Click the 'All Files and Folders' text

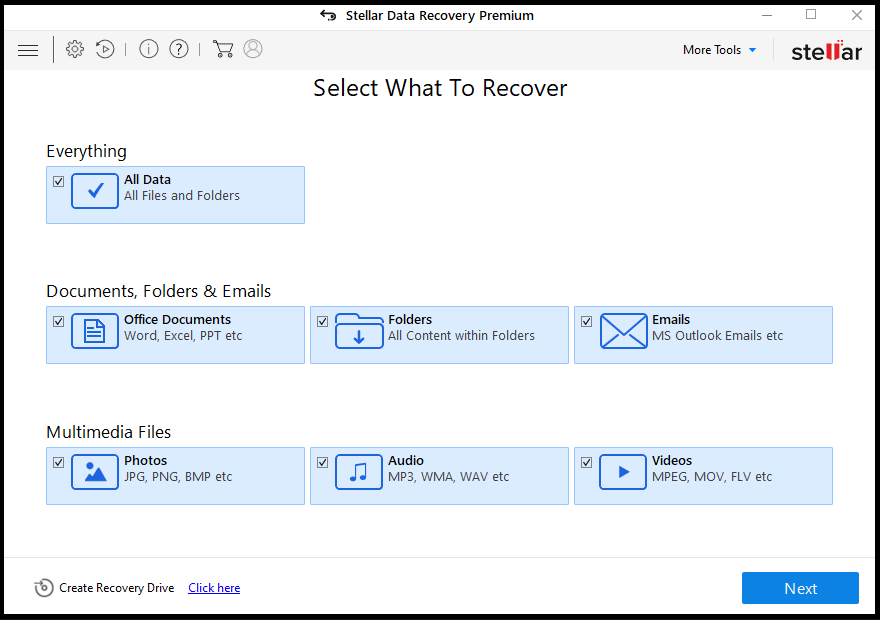point(182,196)
